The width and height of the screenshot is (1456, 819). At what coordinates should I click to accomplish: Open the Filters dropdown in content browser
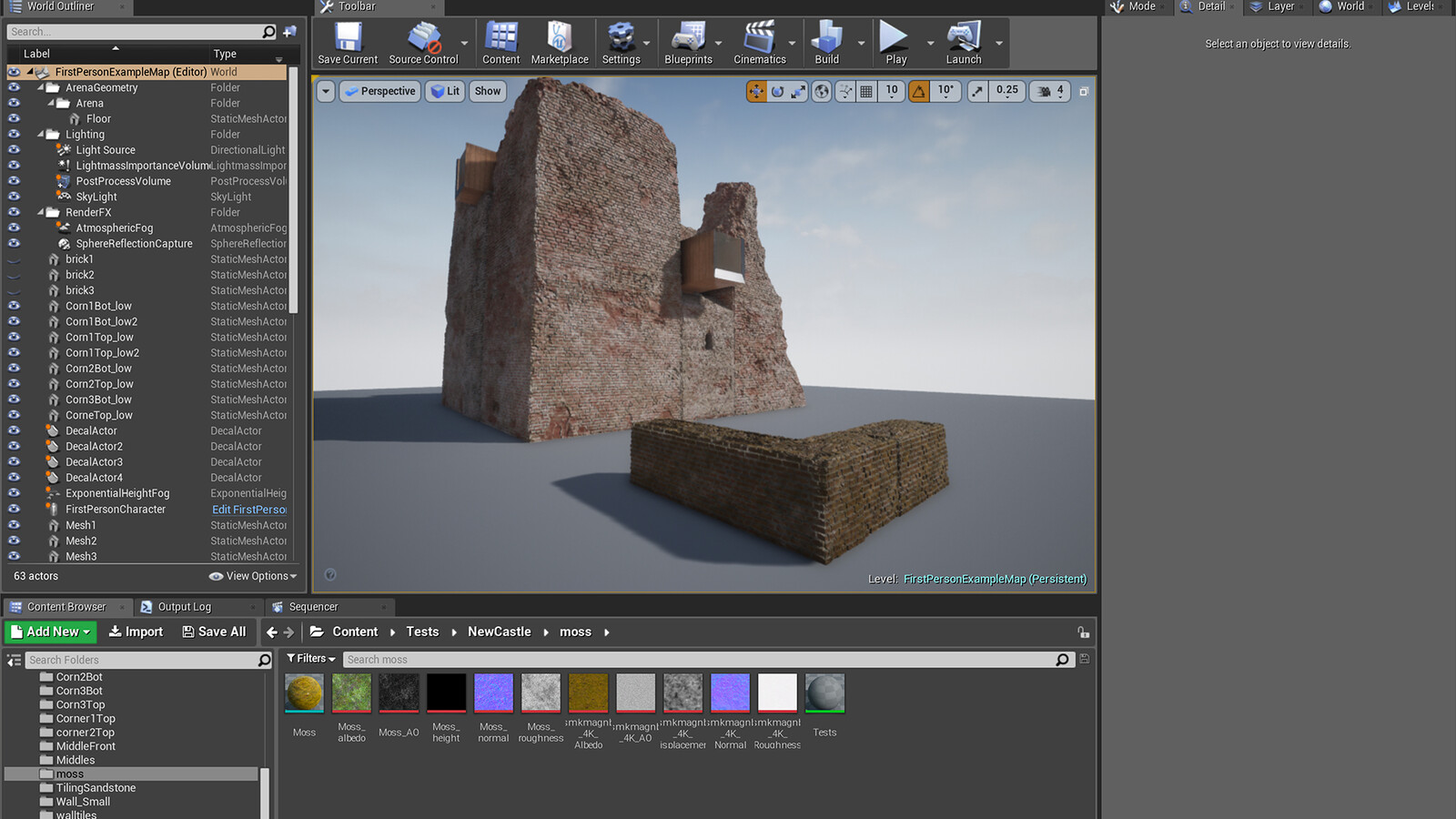tap(311, 659)
